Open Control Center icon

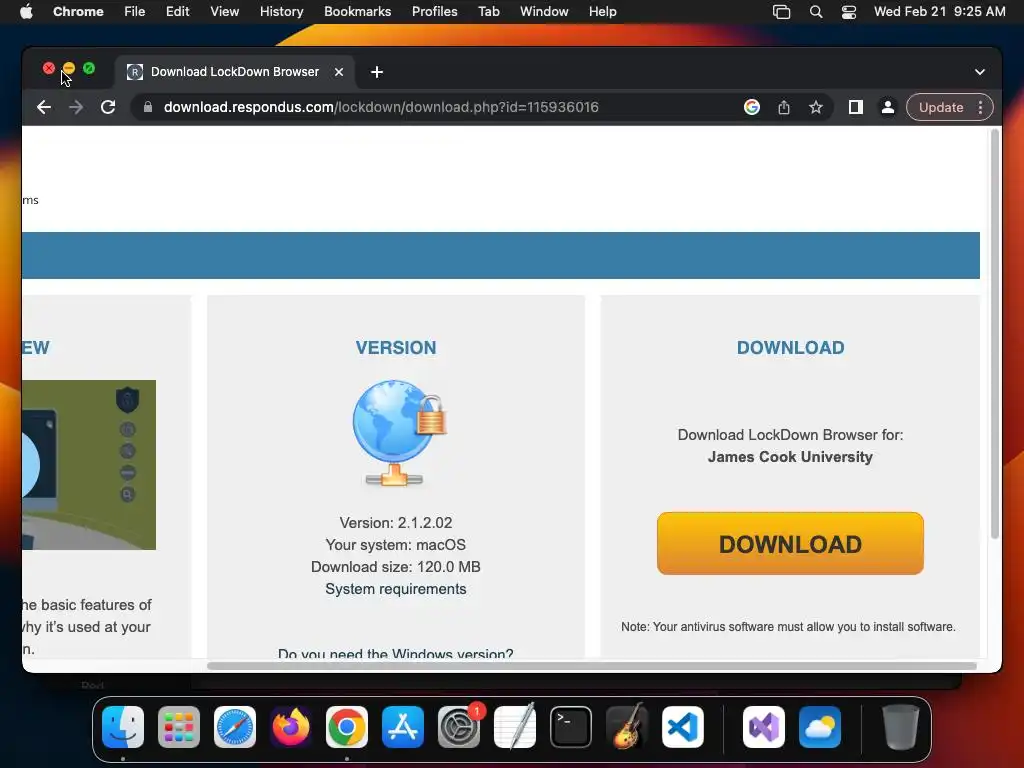coord(848,12)
